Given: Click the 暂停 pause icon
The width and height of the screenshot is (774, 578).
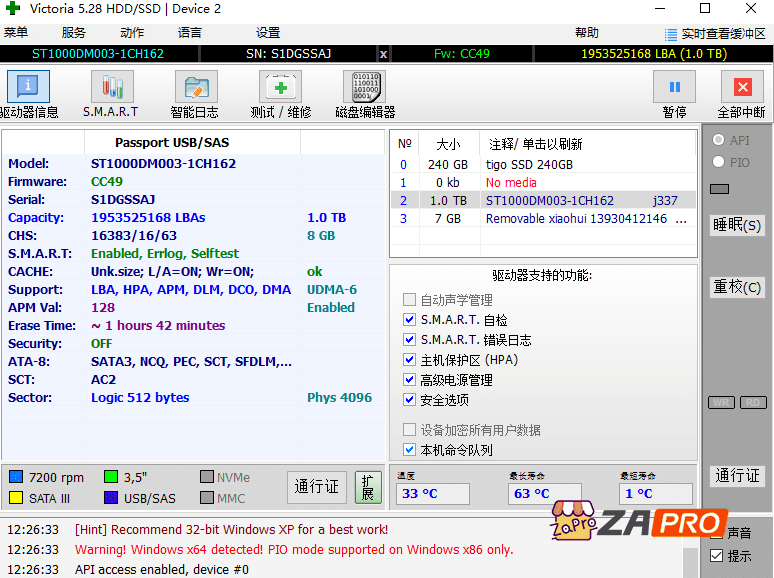Looking at the screenshot, I should 674,88.
